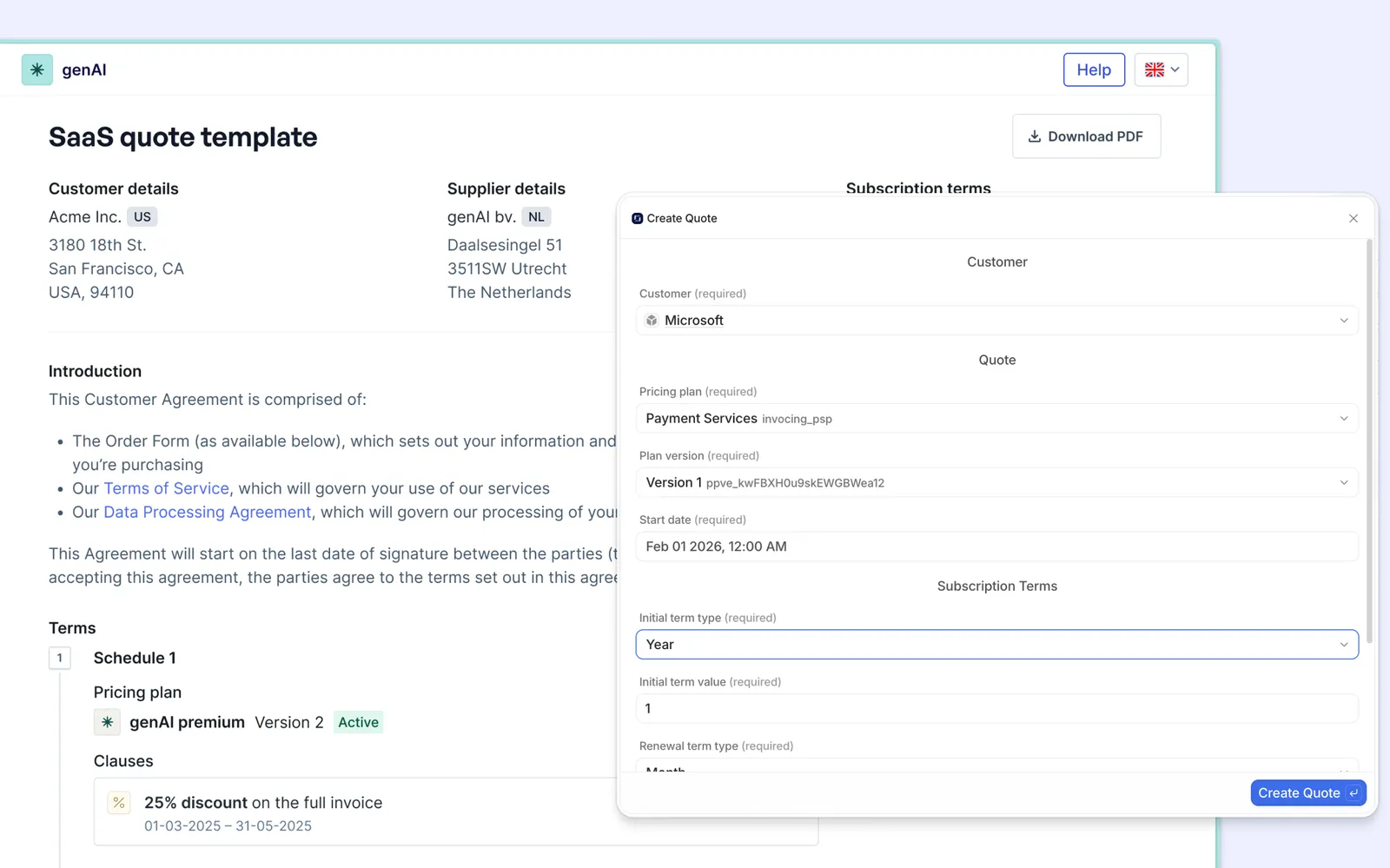The width and height of the screenshot is (1390, 868).
Task: Click the Schedule 1 number badge
Action: (x=59, y=658)
